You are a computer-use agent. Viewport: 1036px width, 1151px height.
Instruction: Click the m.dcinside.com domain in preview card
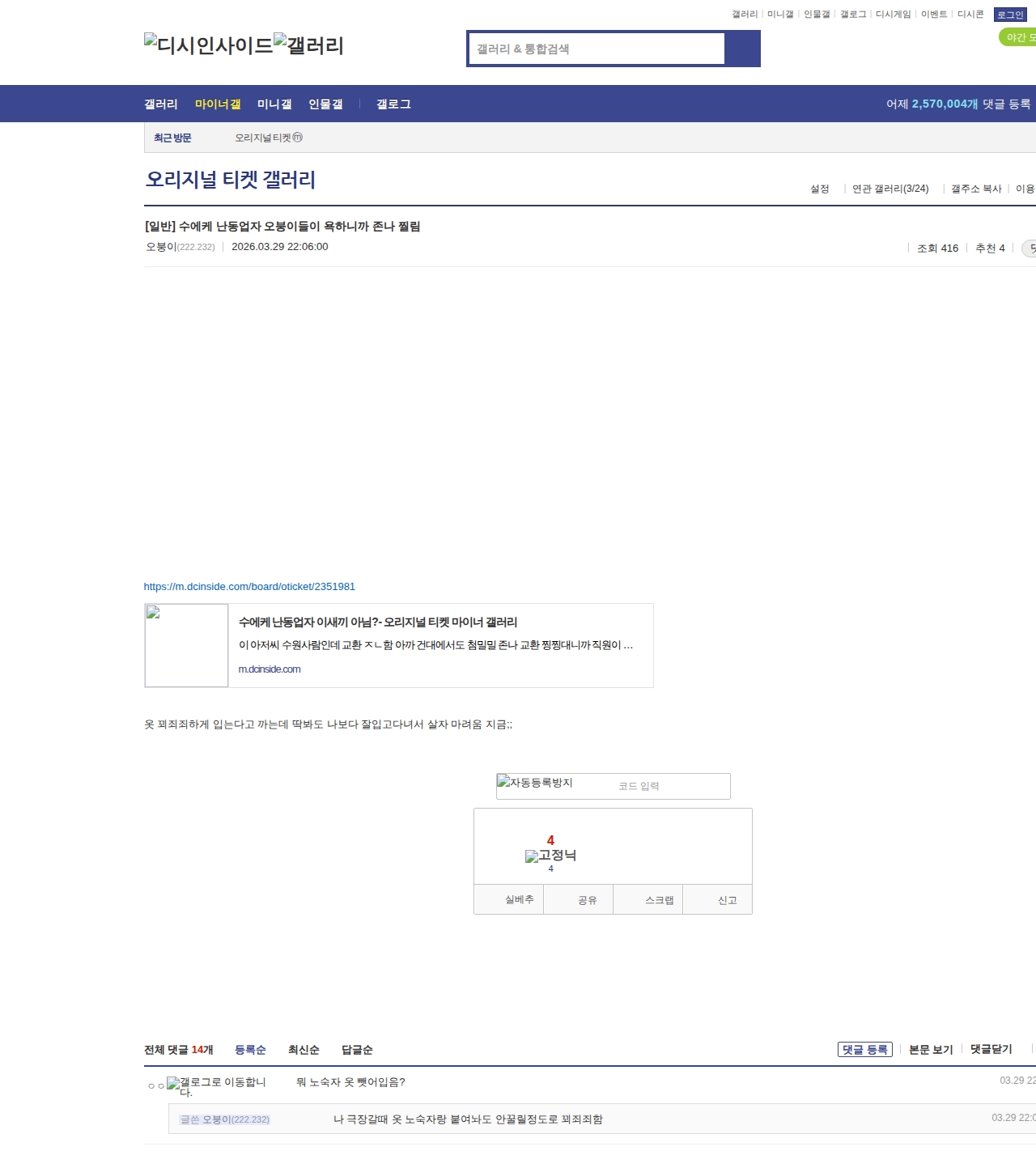point(270,669)
